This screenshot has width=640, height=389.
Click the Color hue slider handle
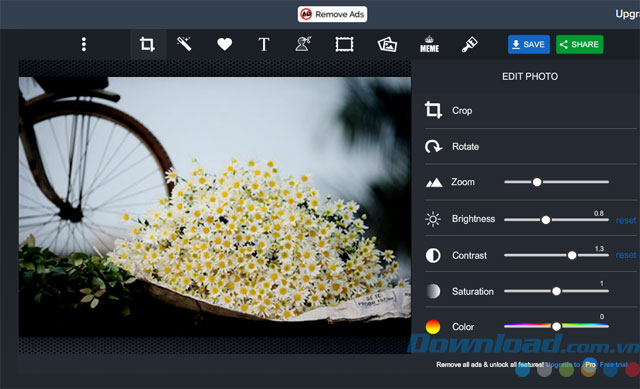click(556, 327)
